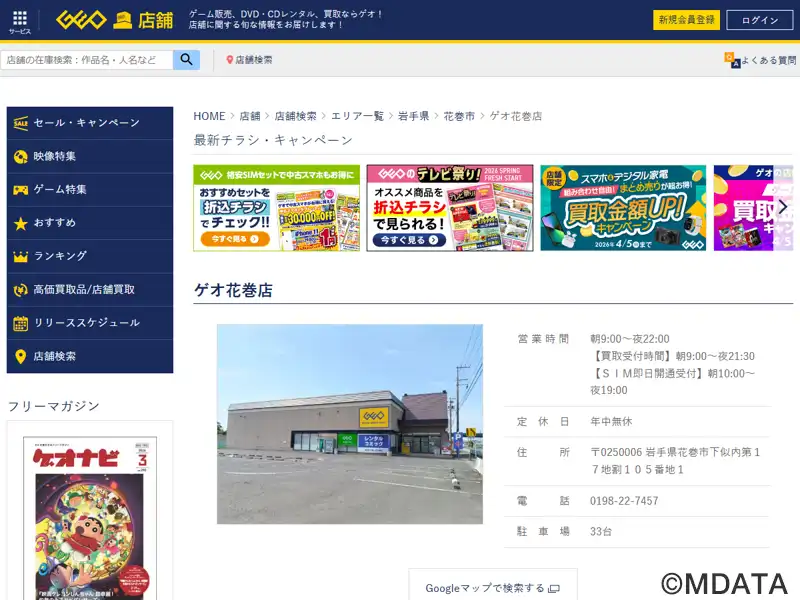Open ランキング sidebar menu
800x600 pixels.
[x=90, y=257]
